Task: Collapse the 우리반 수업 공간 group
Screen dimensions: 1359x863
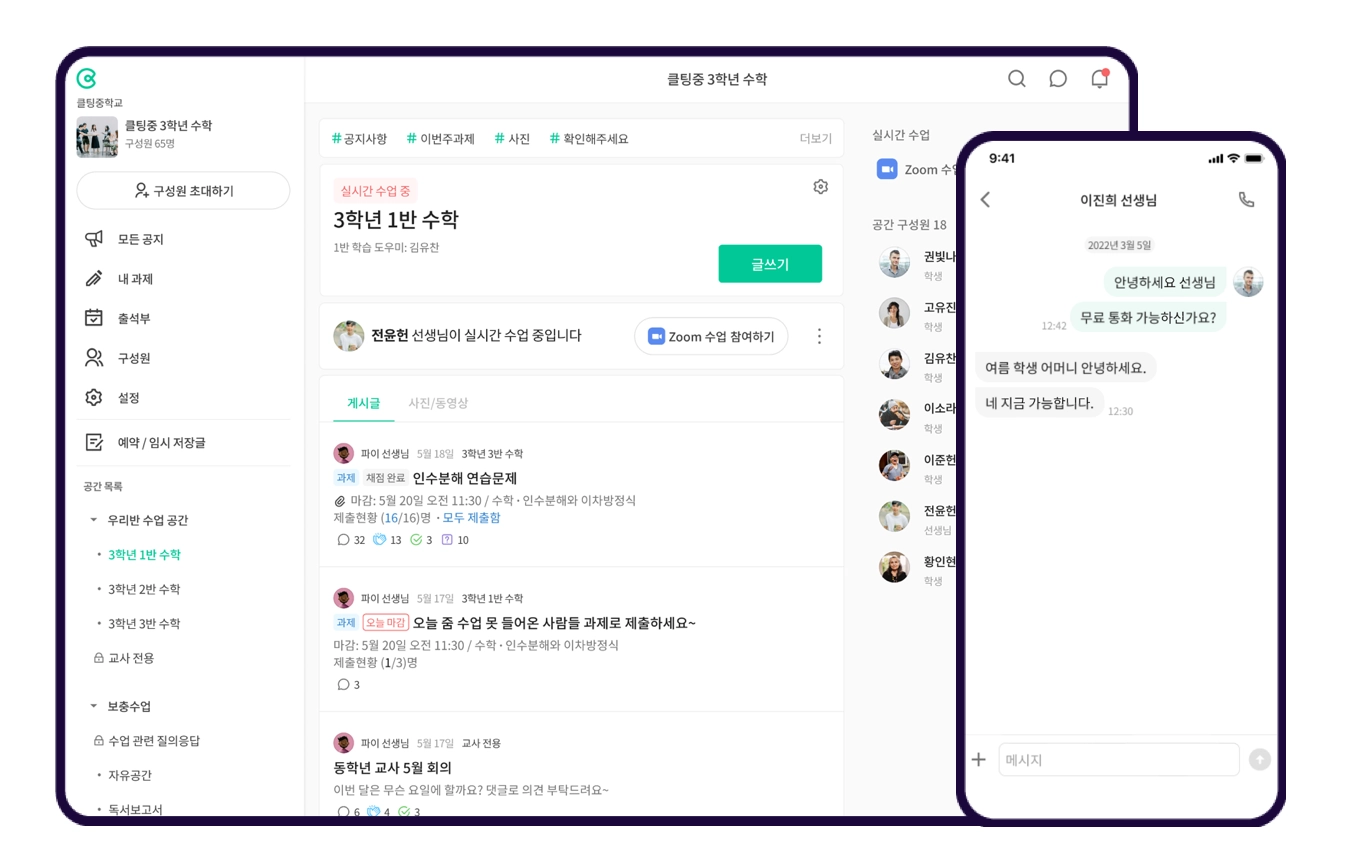Action: coord(94,520)
